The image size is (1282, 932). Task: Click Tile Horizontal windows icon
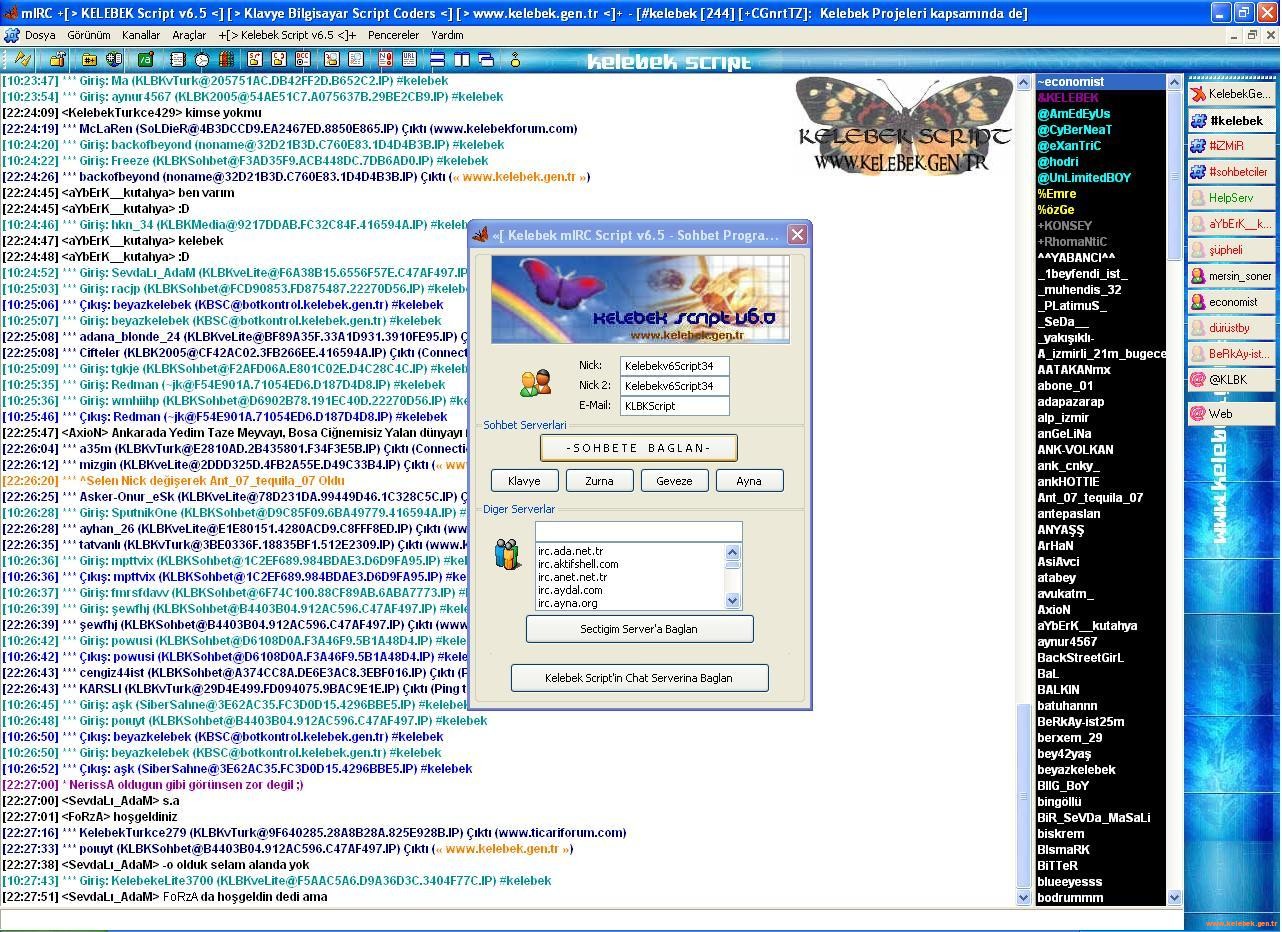[437, 60]
